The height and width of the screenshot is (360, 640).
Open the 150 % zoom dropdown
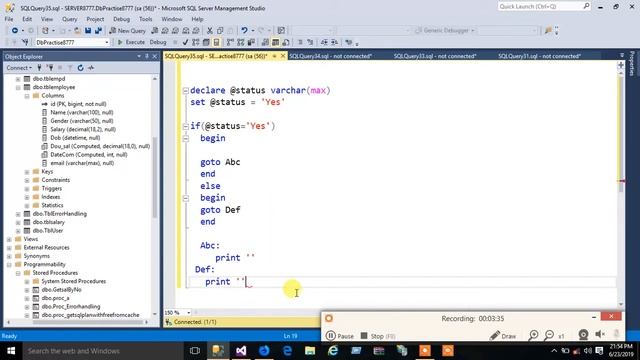(189, 313)
